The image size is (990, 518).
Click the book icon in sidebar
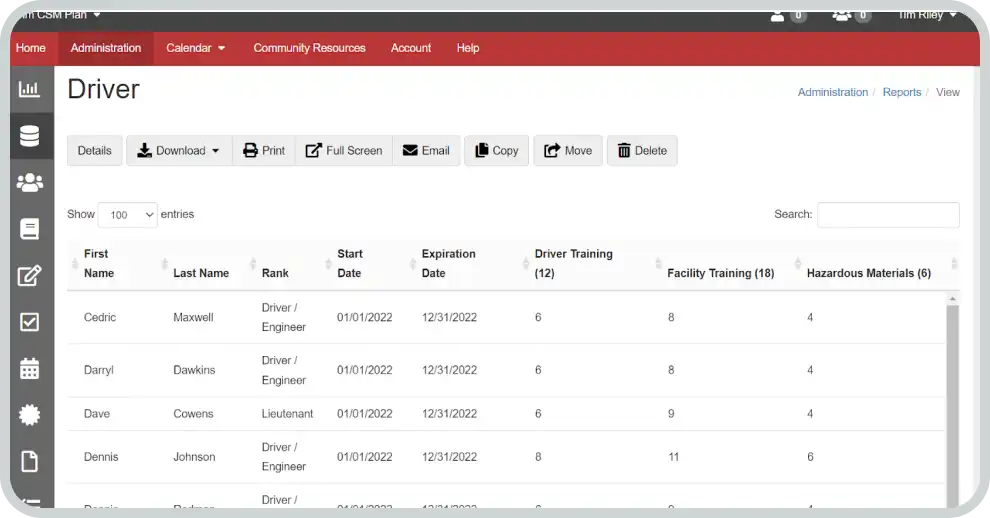tap(30, 229)
